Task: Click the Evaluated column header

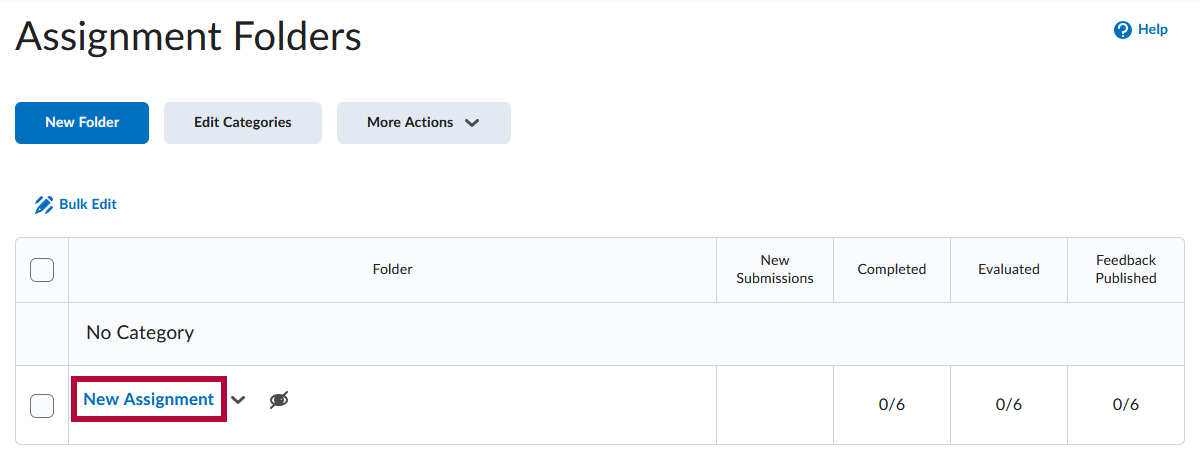Action: pos(1009,269)
